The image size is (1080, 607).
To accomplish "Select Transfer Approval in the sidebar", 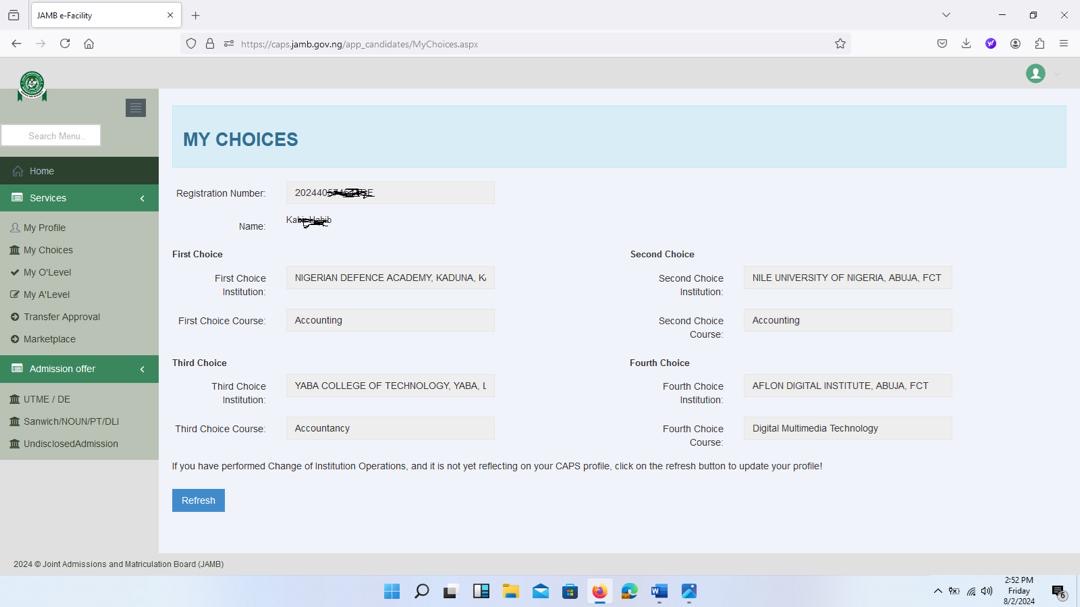I will point(61,317).
